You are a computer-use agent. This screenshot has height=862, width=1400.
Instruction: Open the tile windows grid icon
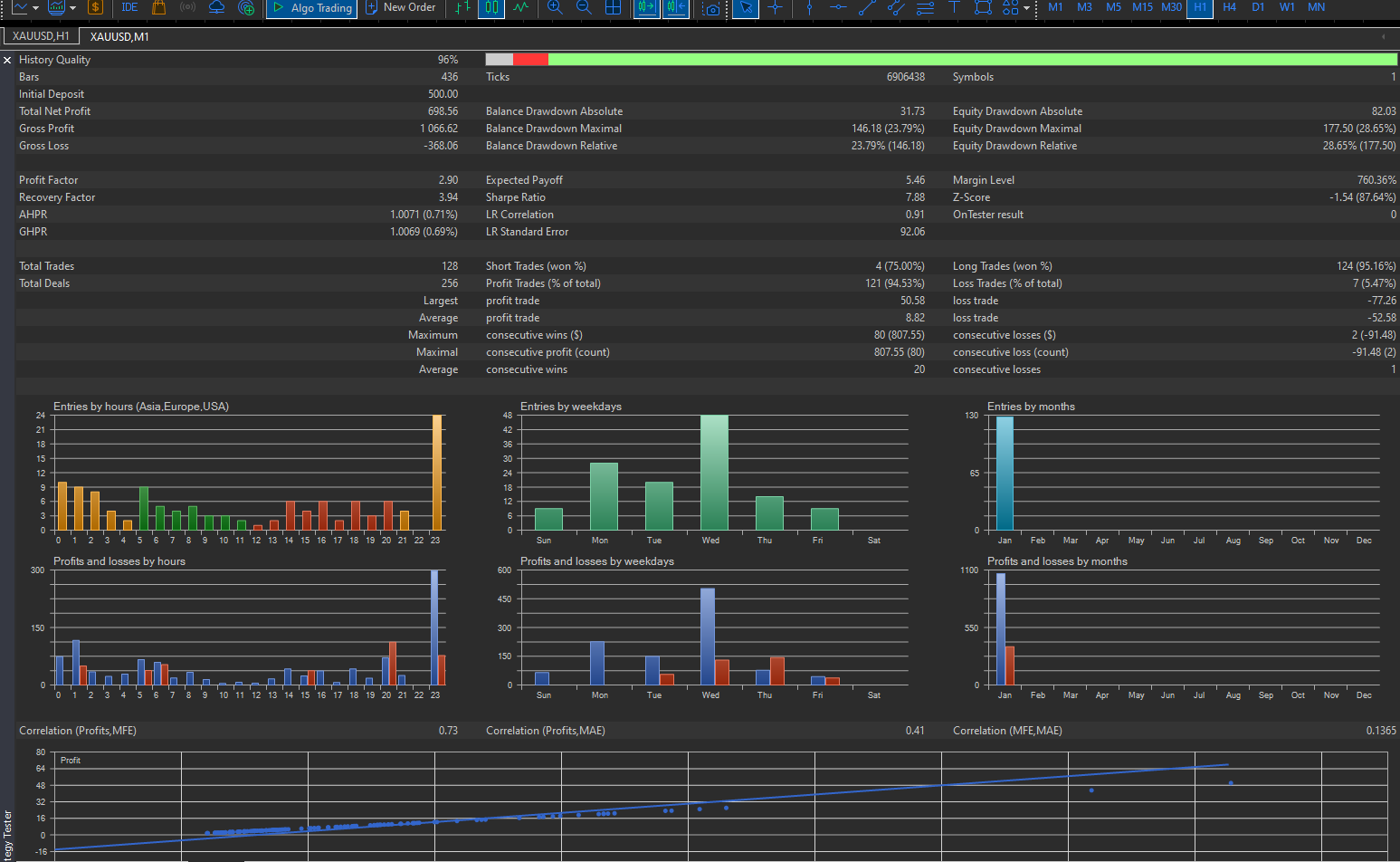pos(613,7)
